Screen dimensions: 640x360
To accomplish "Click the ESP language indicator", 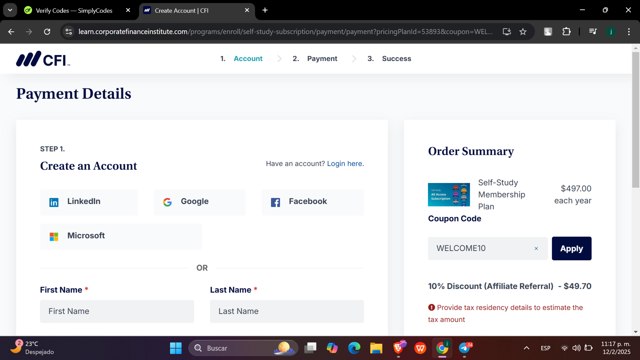I will tap(545, 348).
